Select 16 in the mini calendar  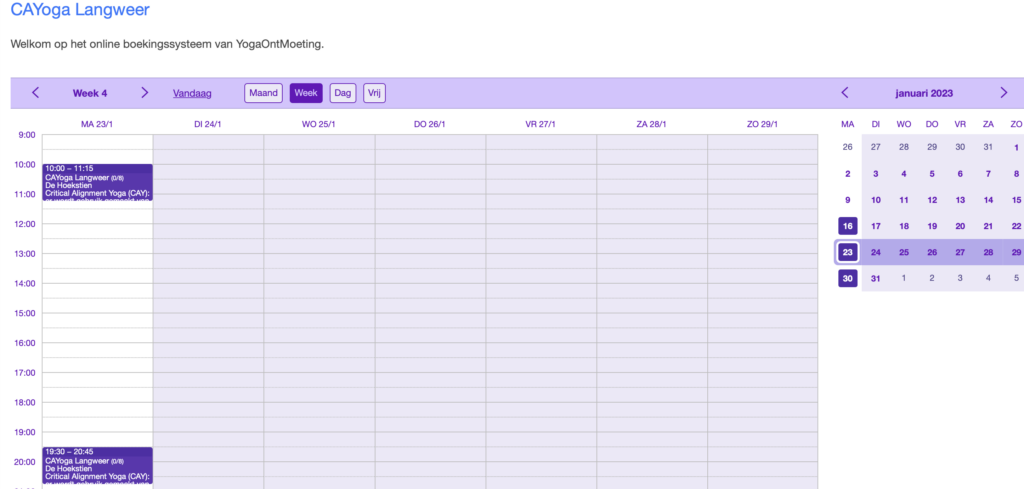point(848,226)
